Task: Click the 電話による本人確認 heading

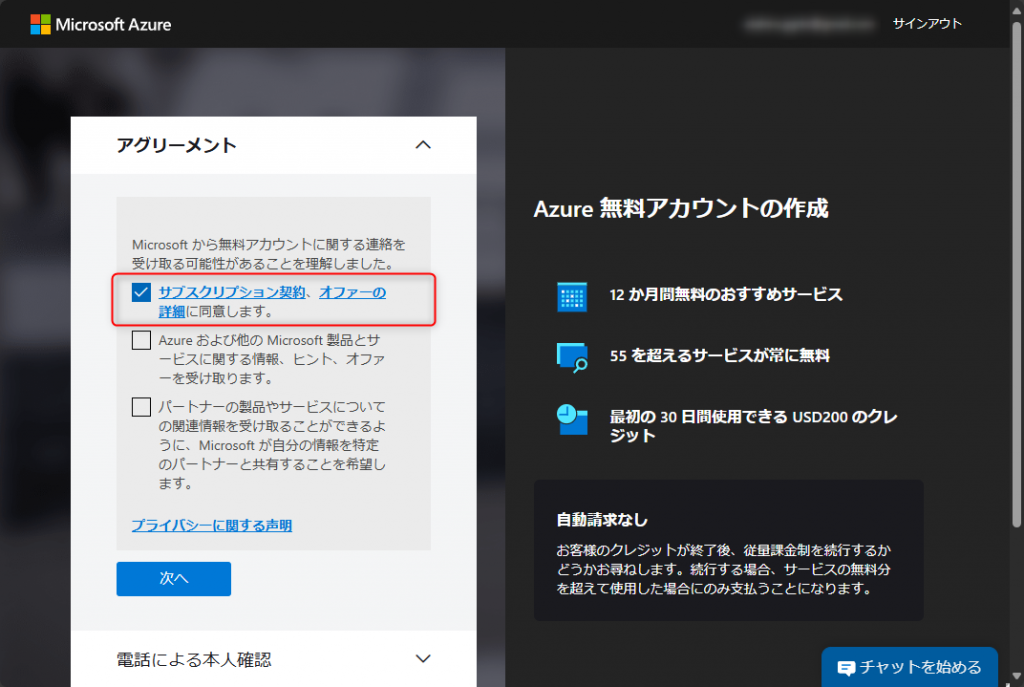Action: pos(194,660)
